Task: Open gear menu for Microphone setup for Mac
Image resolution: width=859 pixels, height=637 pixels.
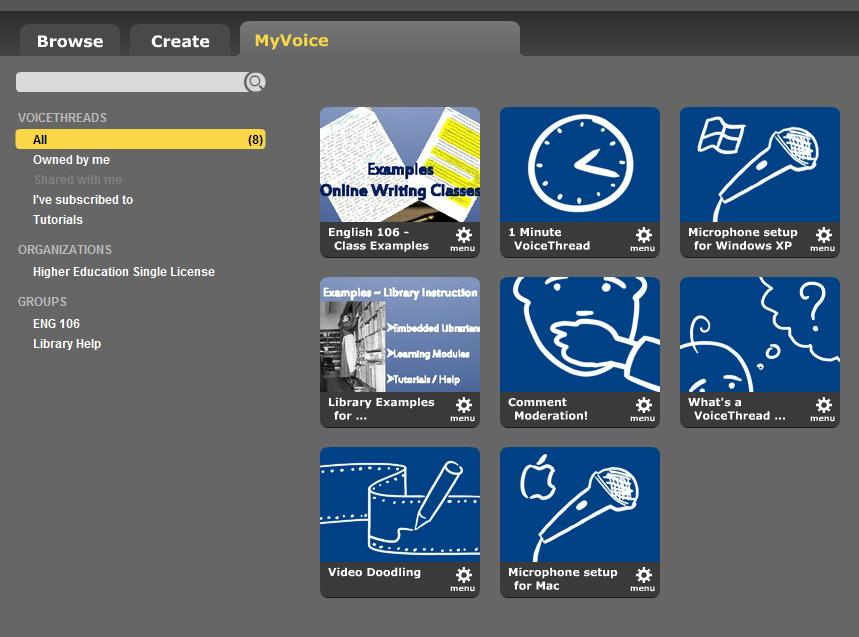Action: point(643,579)
